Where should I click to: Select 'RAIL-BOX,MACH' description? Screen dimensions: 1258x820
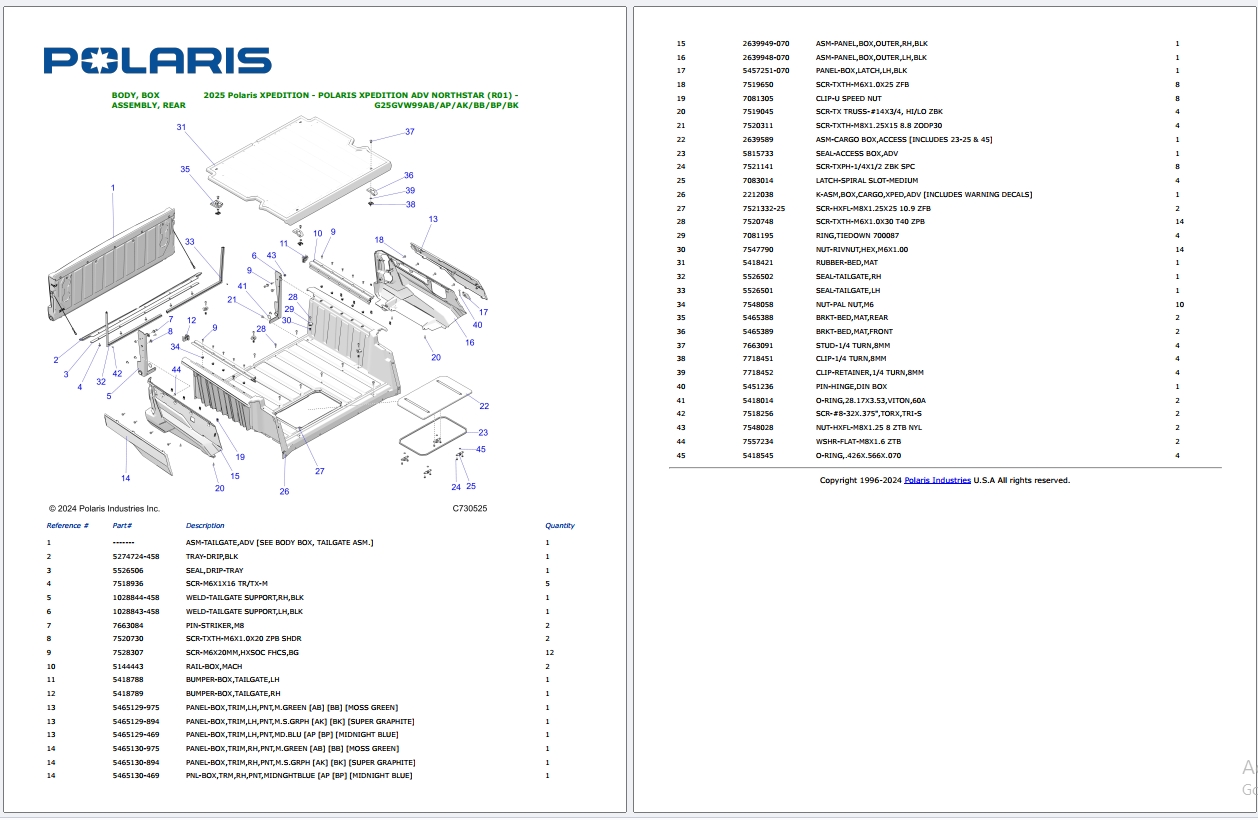(x=214, y=666)
